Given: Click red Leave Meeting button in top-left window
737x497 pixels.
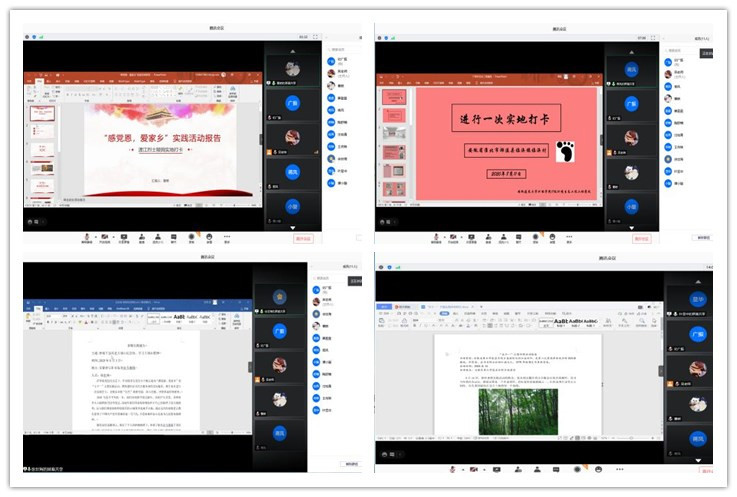Looking at the screenshot, I should point(303,238).
